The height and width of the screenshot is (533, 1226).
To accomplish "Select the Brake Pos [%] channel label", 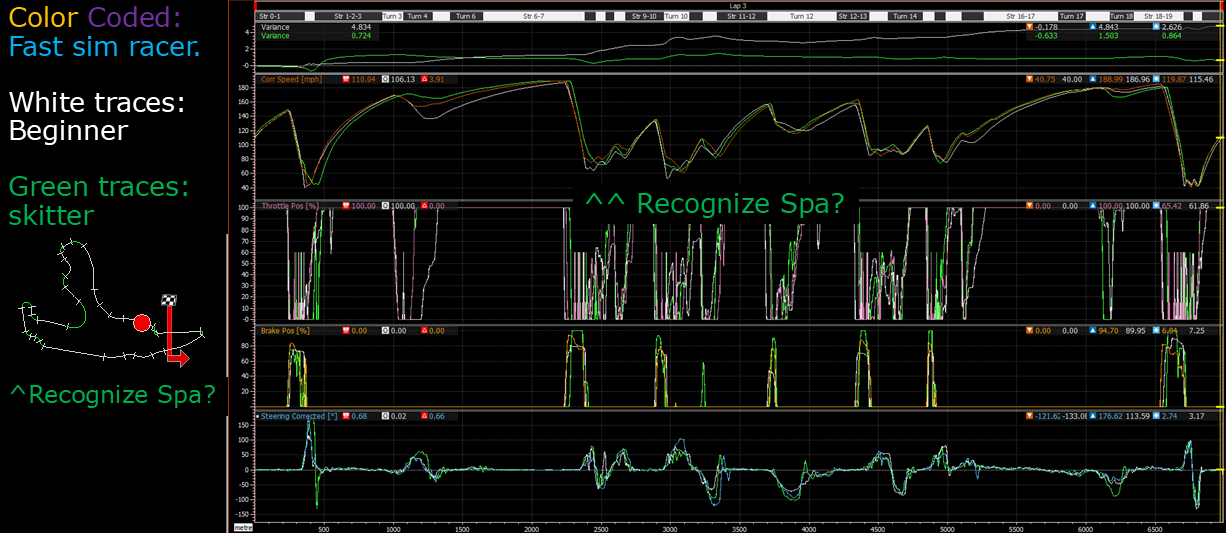I will coord(285,330).
